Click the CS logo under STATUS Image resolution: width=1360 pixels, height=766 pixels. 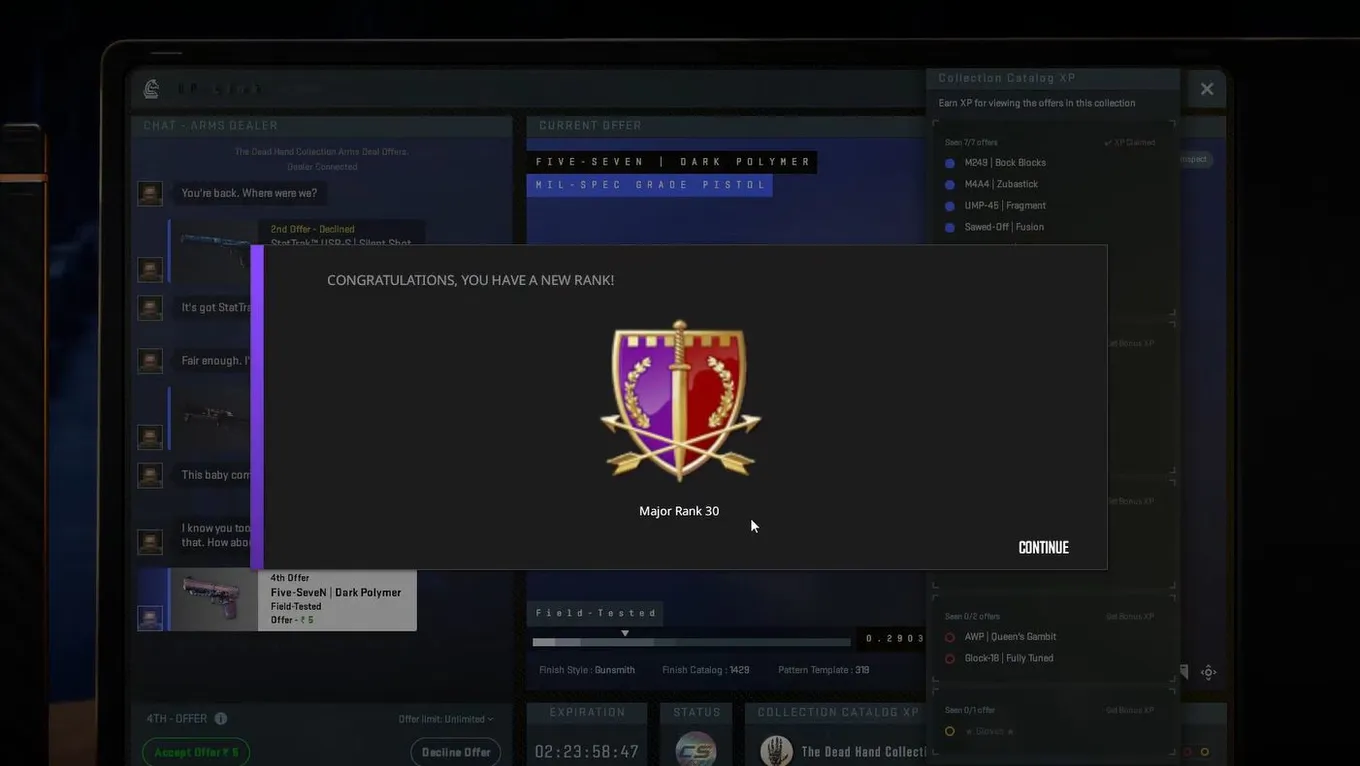pyautogui.click(x=696, y=750)
